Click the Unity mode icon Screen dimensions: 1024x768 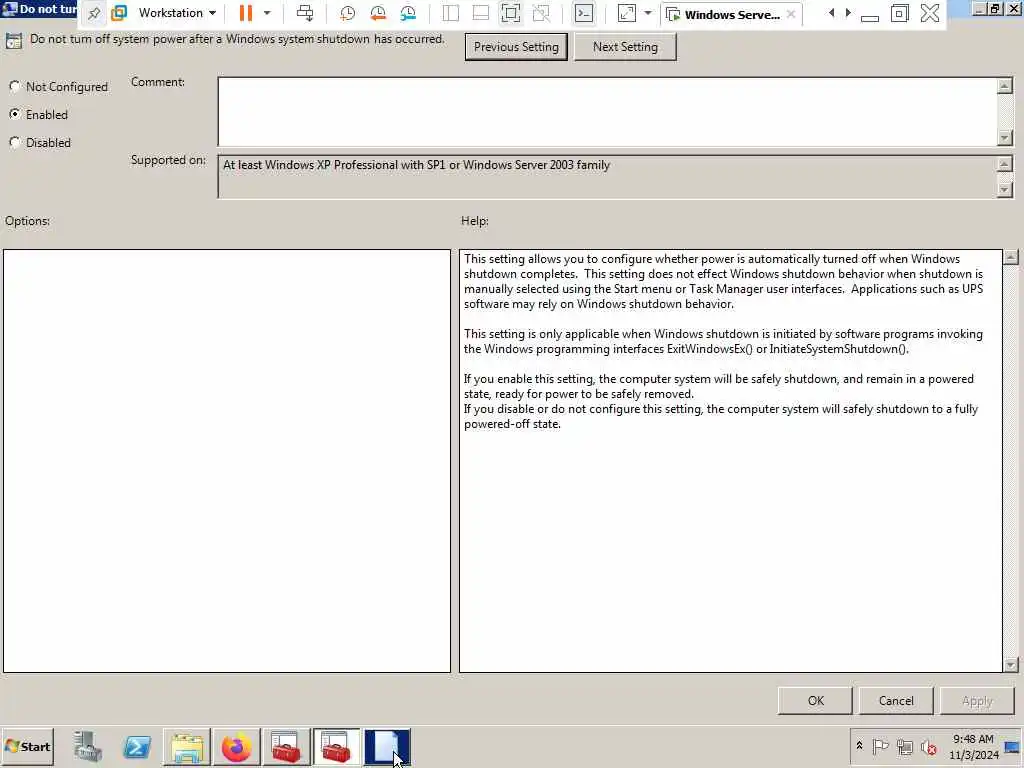pyautogui.click(x=541, y=13)
